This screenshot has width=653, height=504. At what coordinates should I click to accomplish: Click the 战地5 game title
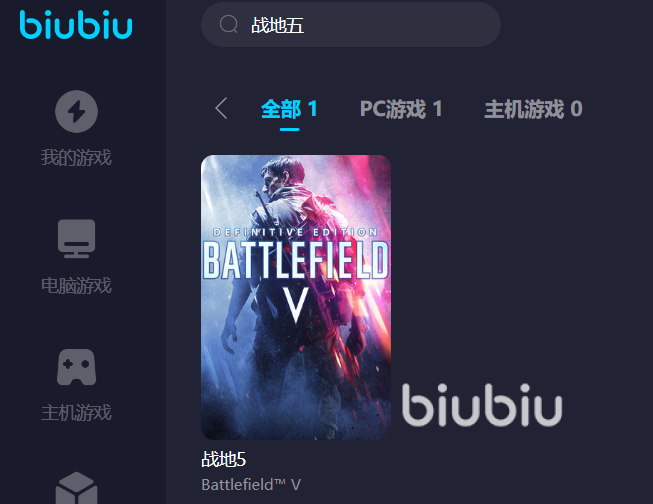(224, 459)
